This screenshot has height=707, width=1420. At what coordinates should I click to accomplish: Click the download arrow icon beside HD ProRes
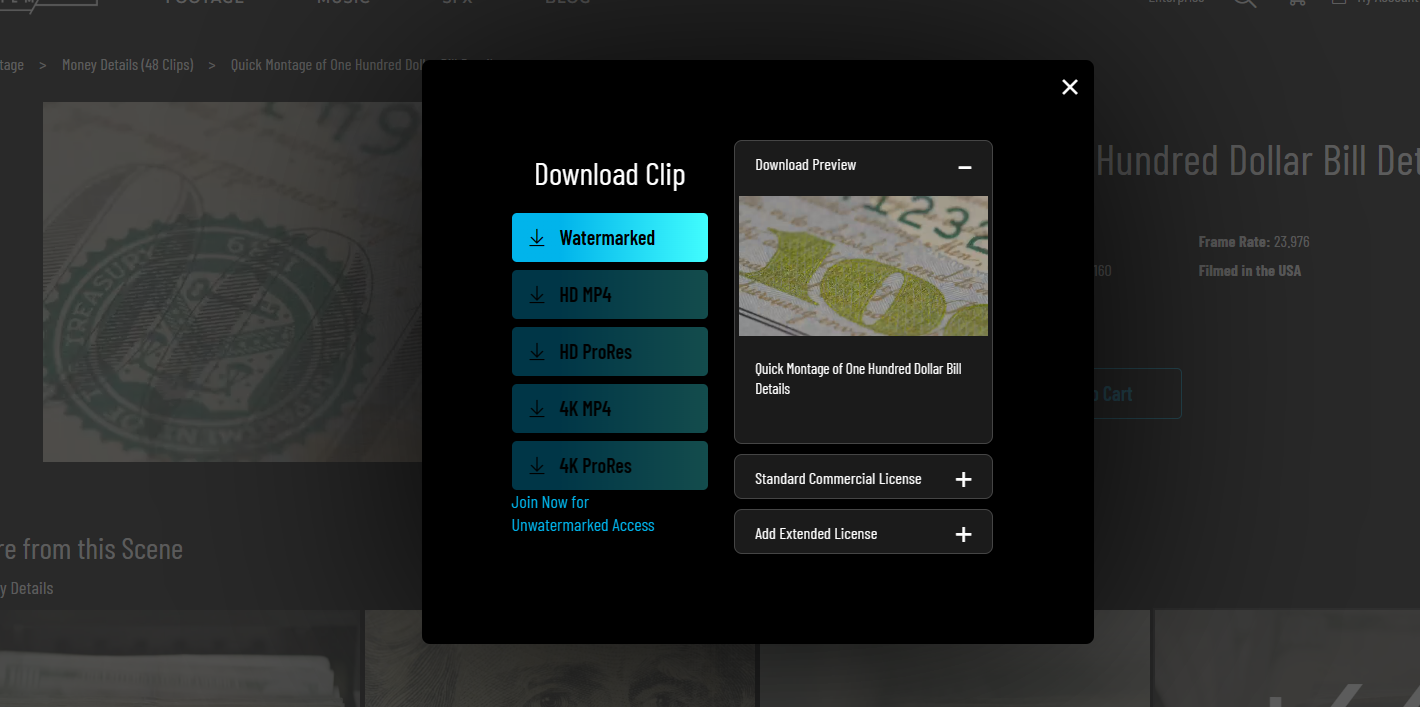[537, 352]
